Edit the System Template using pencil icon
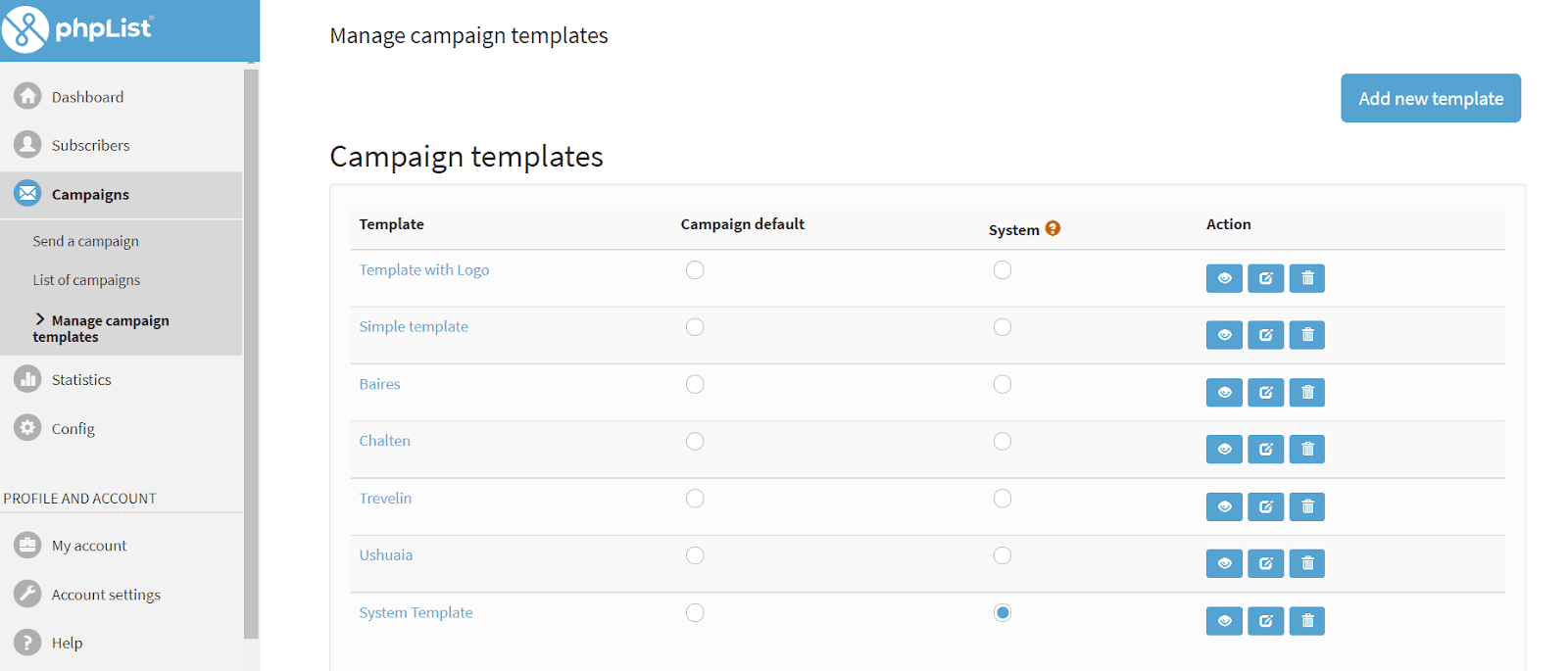 [x=1265, y=621]
